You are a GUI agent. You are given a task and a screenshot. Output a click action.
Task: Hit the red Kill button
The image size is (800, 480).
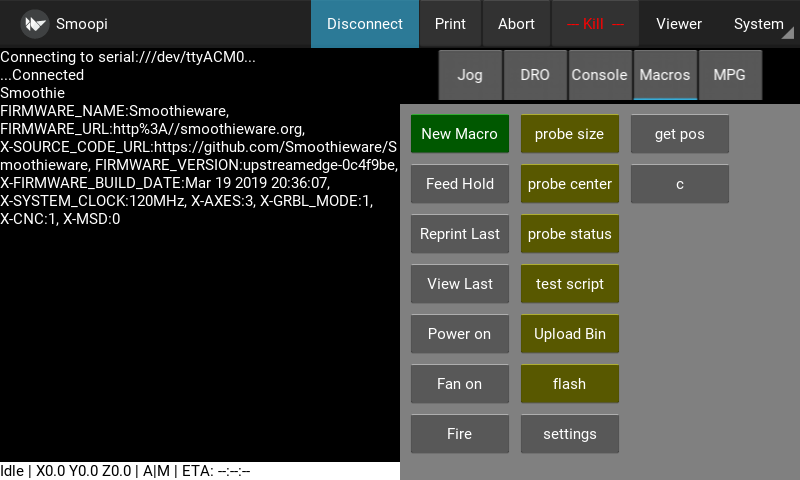point(595,24)
